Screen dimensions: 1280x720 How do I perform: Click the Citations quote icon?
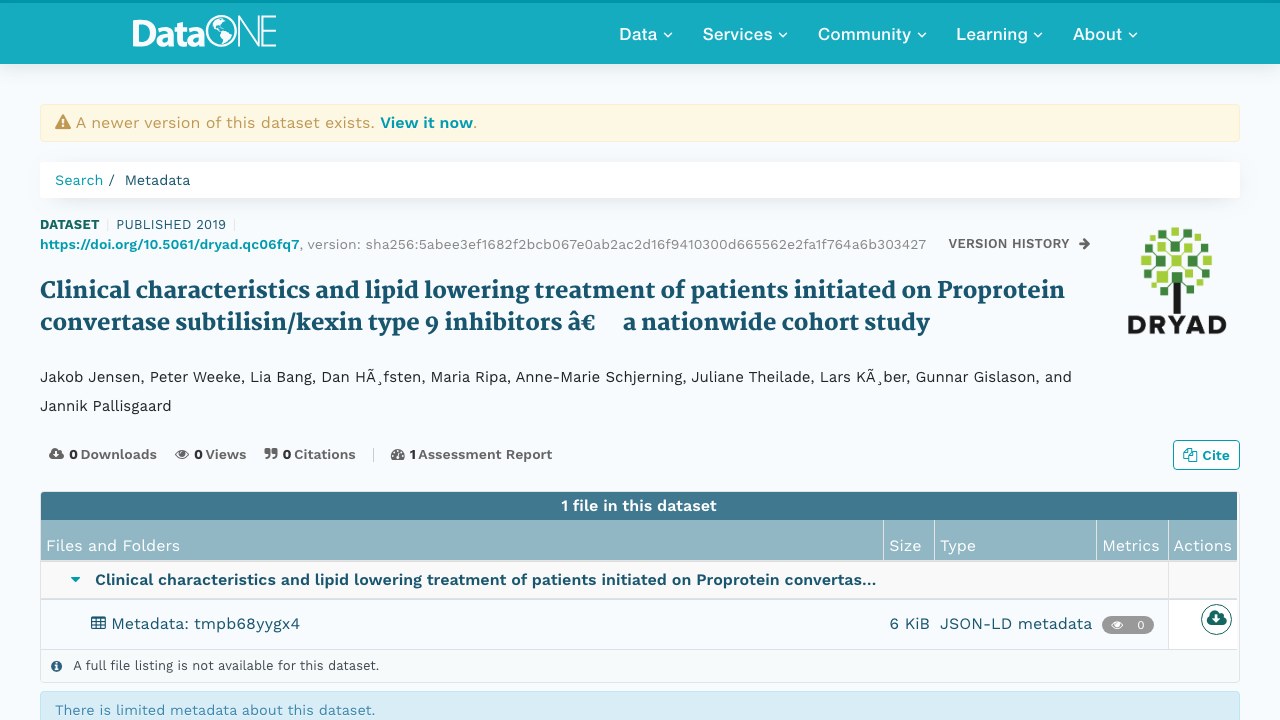271,454
